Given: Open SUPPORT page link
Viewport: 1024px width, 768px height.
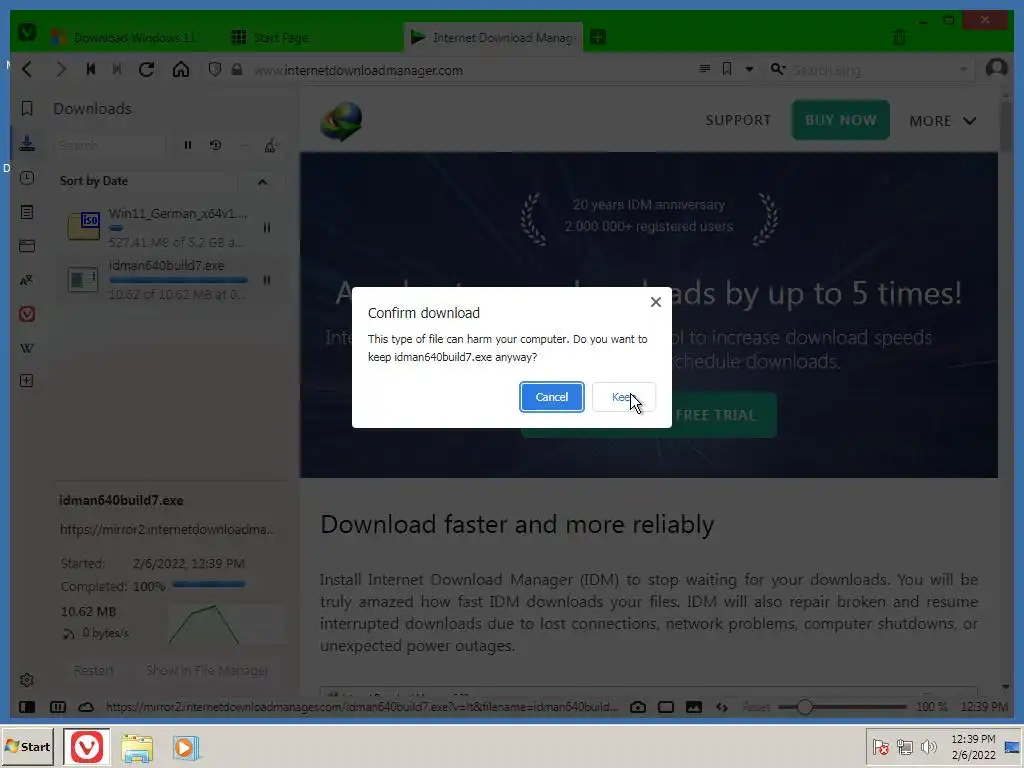Looking at the screenshot, I should tap(738, 120).
